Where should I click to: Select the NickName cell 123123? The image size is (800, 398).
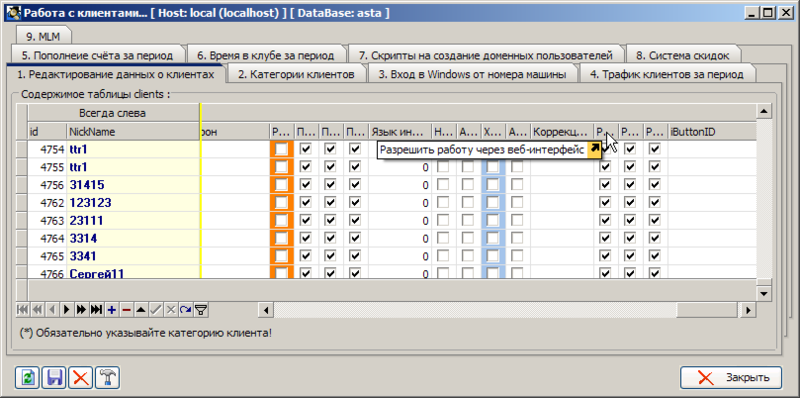(x=133, y=203)
